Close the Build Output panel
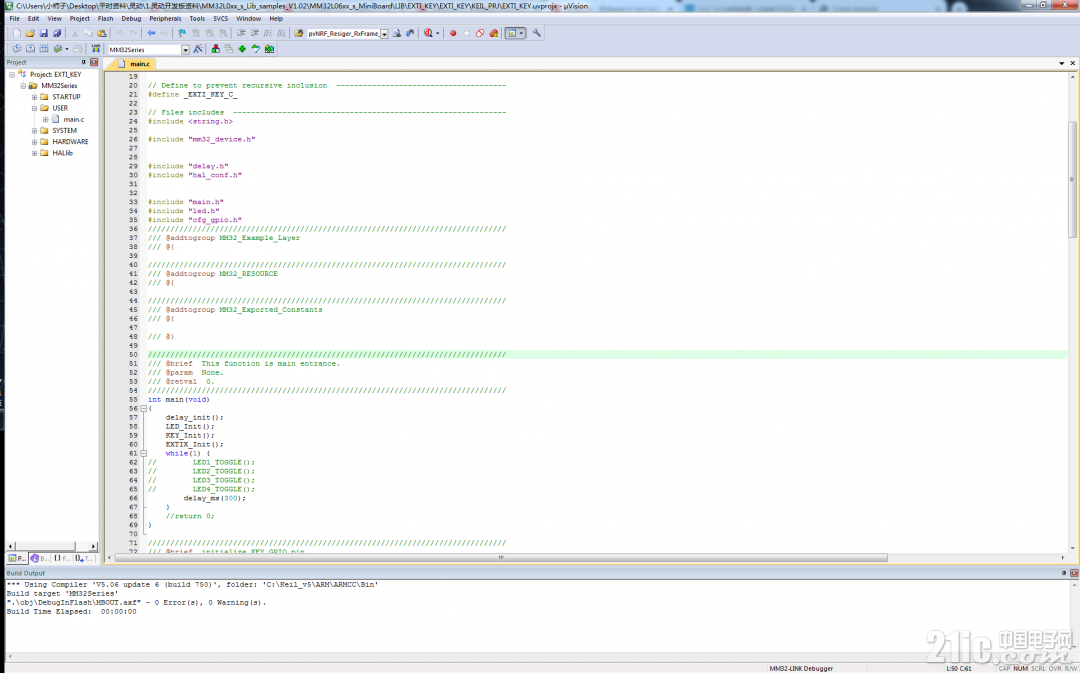1080x673 pixels. 1074,573
